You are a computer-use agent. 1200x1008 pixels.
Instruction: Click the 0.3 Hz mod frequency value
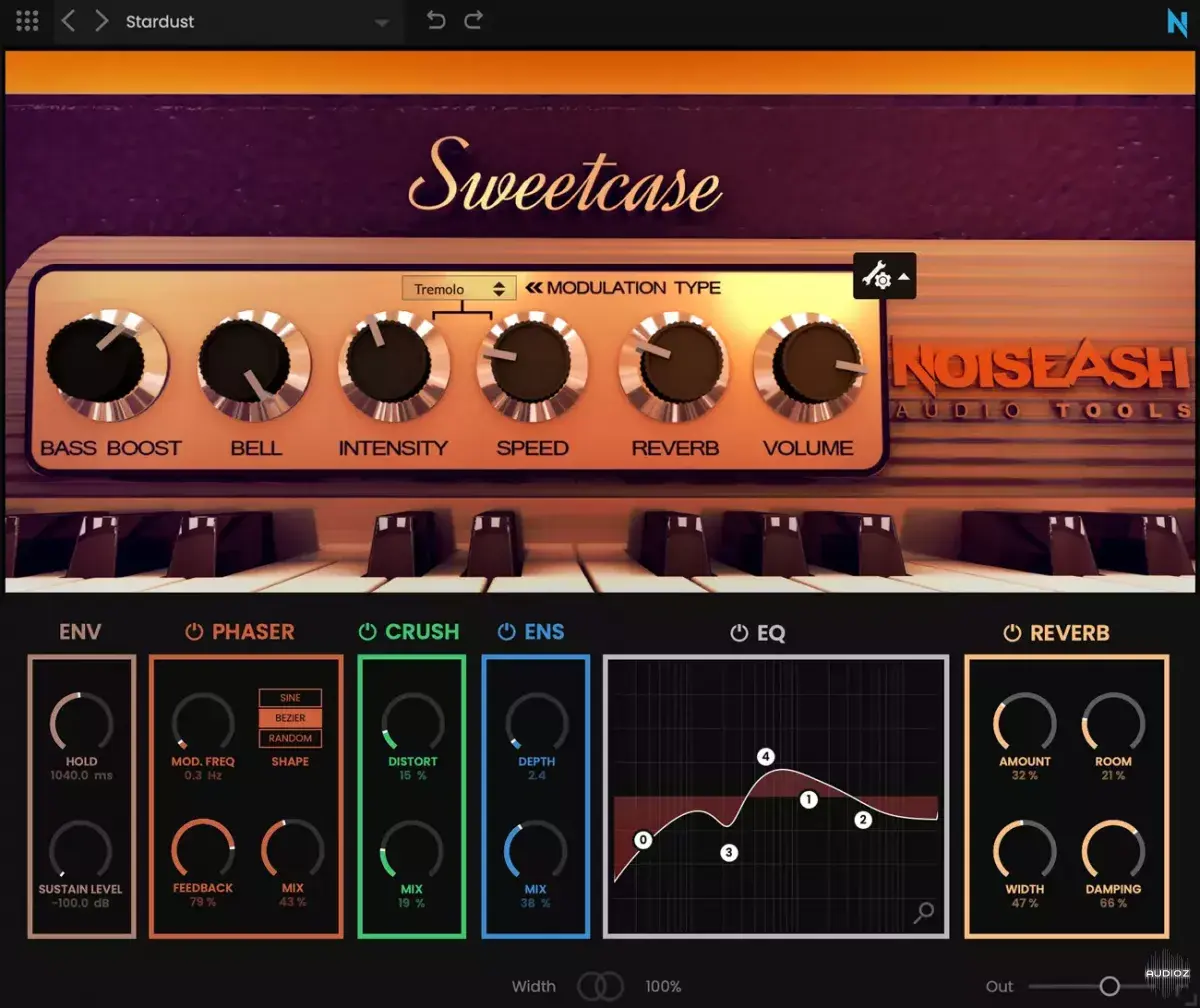pyautogui.click(x=203, y=775)
